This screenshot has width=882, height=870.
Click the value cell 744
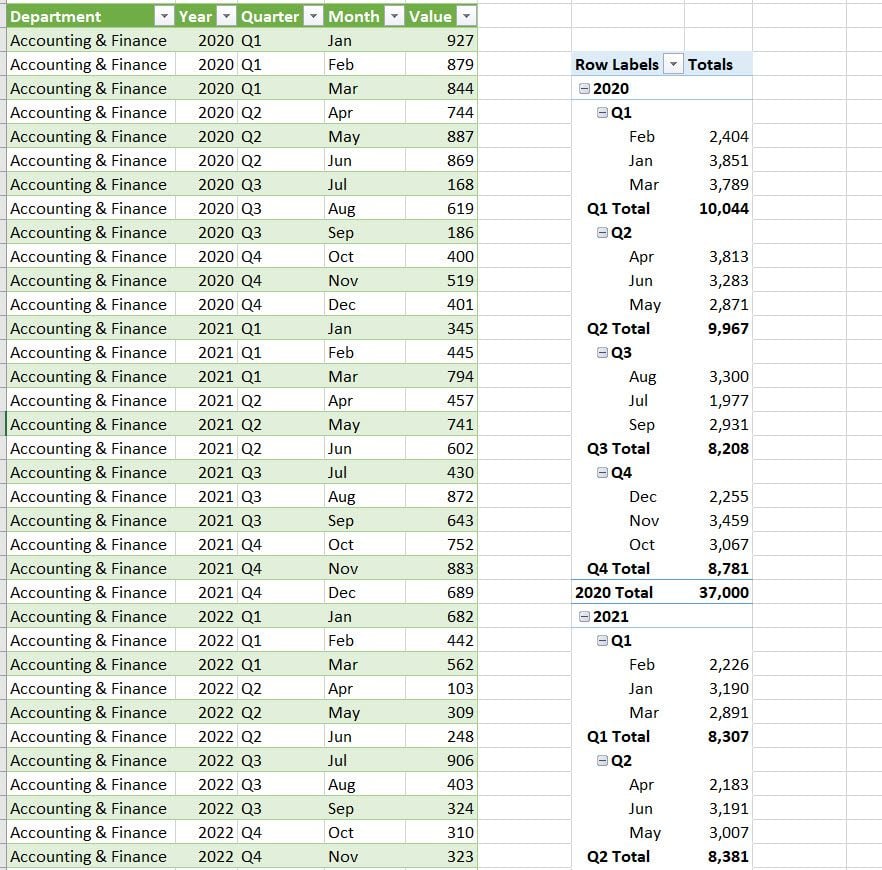pos(441,112)
